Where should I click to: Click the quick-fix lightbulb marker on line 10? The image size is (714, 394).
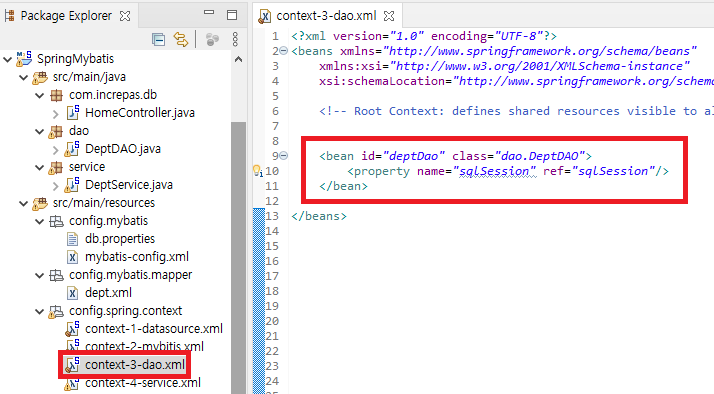pos(258,171)
